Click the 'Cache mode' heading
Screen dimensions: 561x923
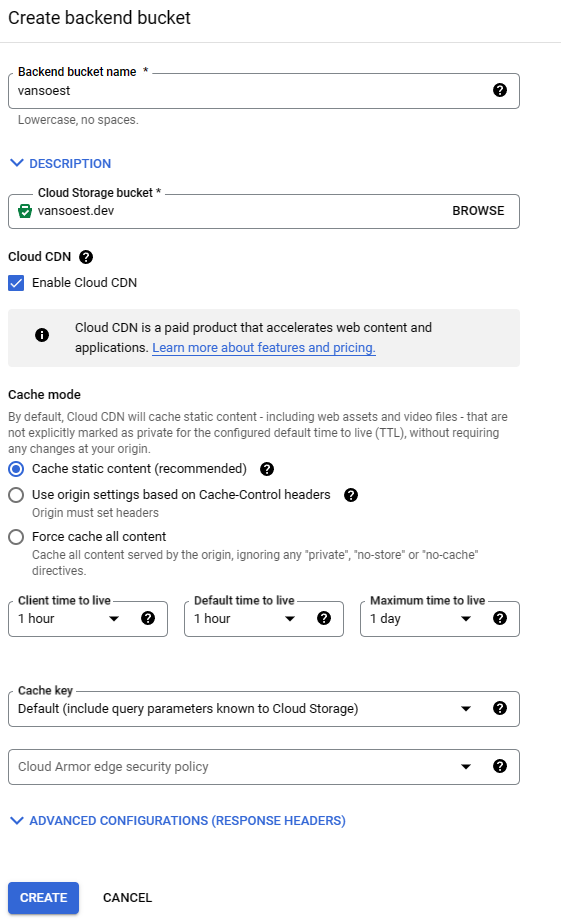click(x=44, y=394)
